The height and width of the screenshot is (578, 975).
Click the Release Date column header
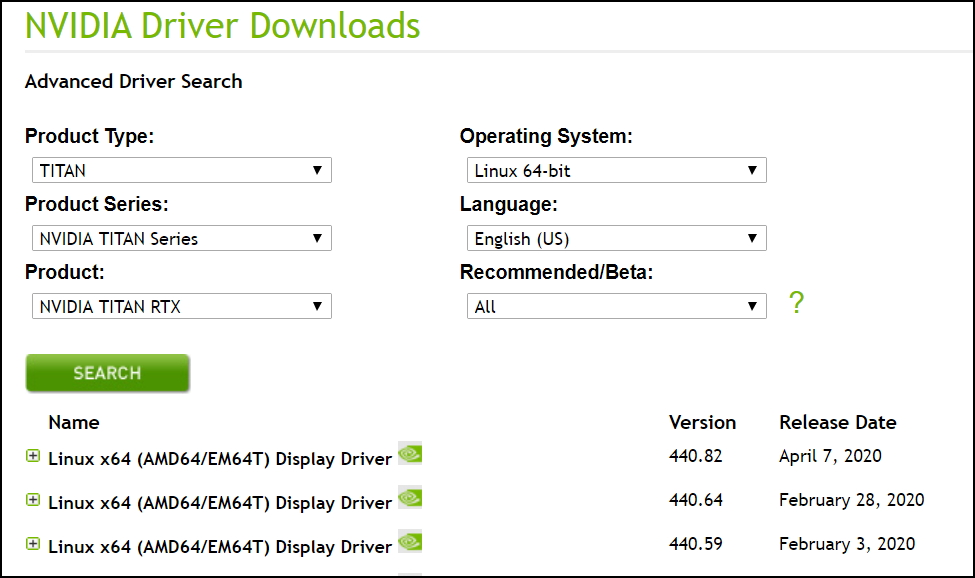(x=838, y=423)
